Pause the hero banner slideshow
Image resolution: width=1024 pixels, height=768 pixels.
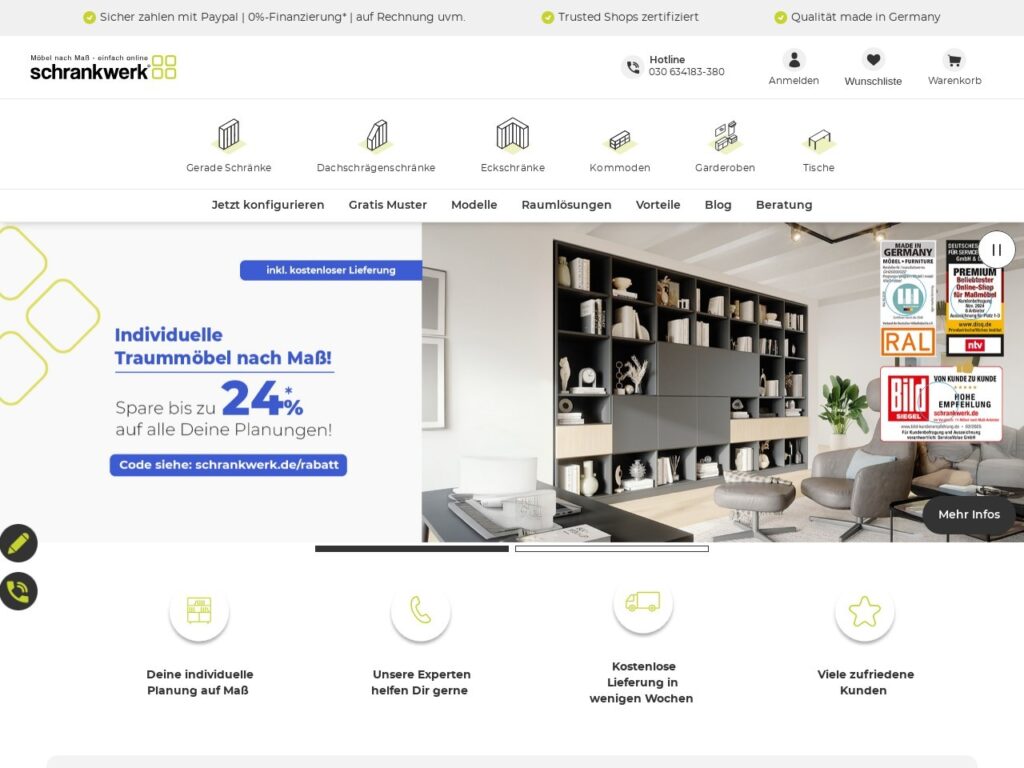click(996, 250)
